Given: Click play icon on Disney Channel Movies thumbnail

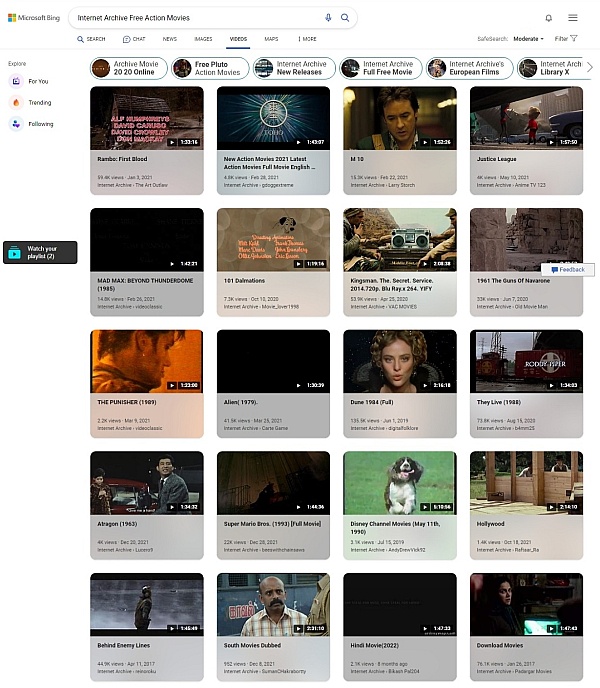Looking at the screenshot, I should pyautogui.click(x=425, y=507).
